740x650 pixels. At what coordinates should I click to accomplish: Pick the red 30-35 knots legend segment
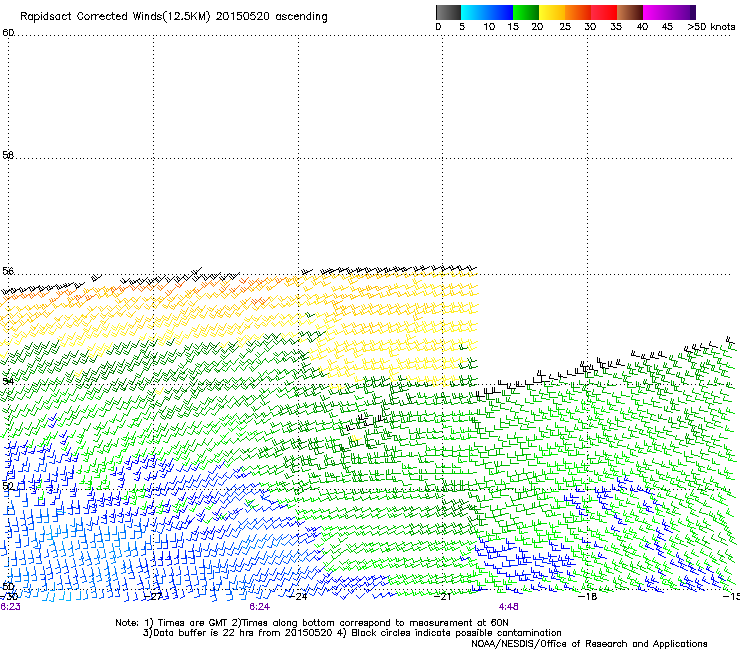point(604,12)
